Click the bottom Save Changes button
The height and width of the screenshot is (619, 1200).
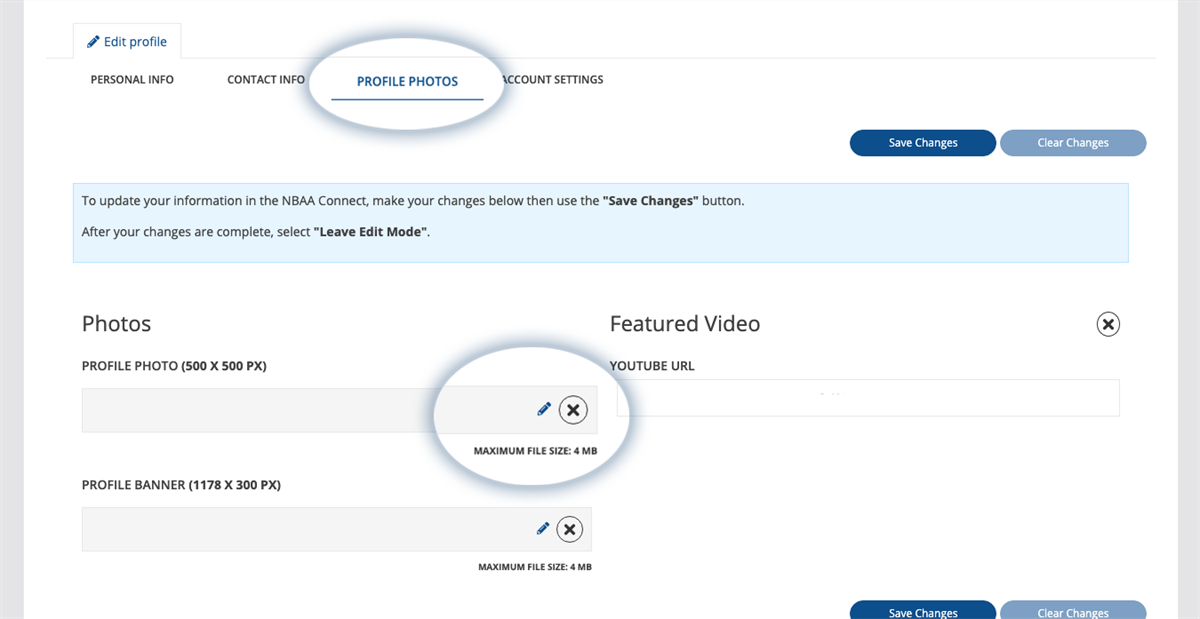point(922,611)
